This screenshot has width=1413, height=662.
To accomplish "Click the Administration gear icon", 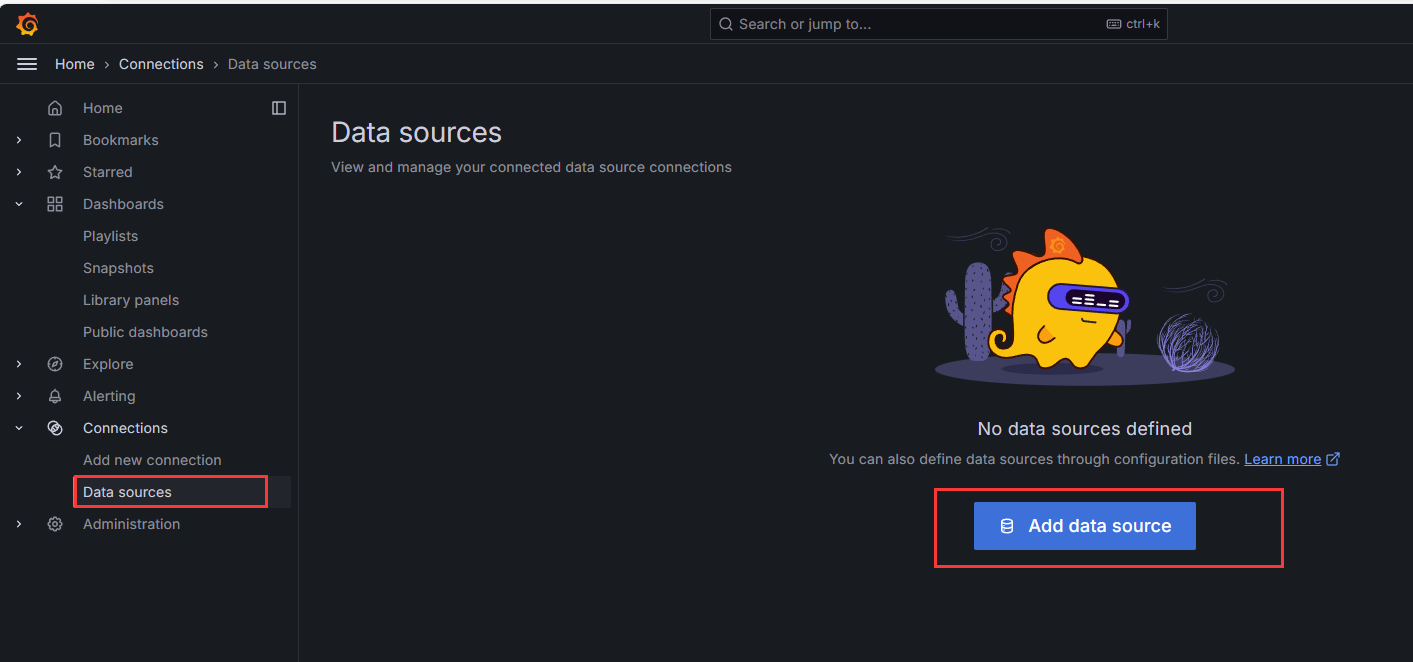I will [55, 524].
